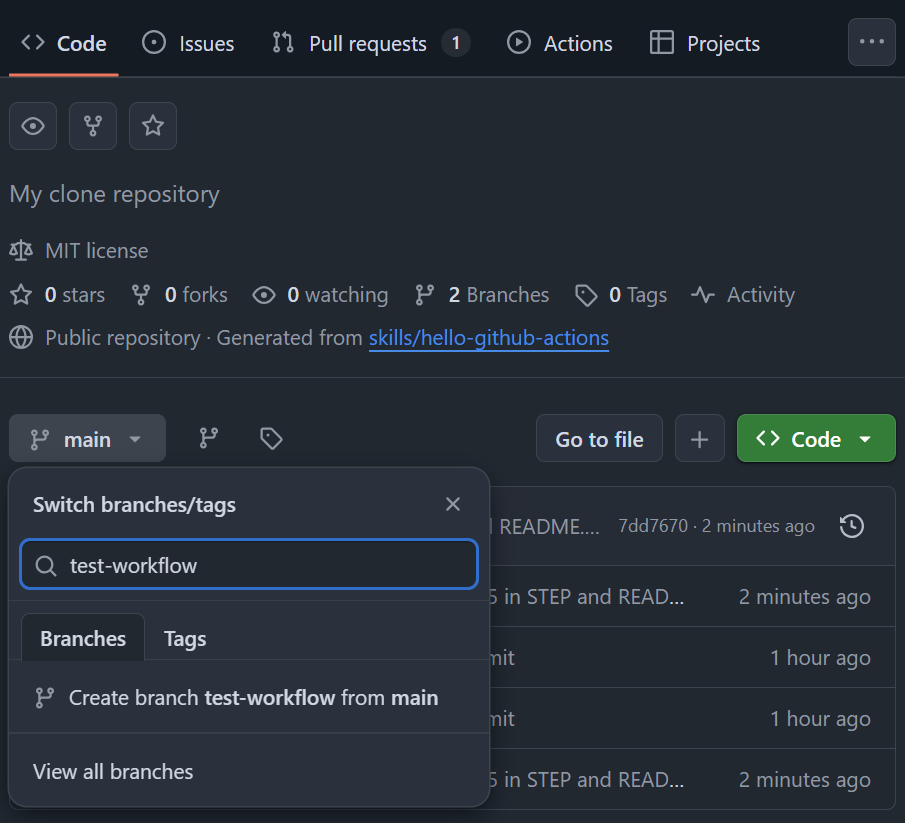
Task: Open branches icon next to main dropdown
Action: click(208, 438)
